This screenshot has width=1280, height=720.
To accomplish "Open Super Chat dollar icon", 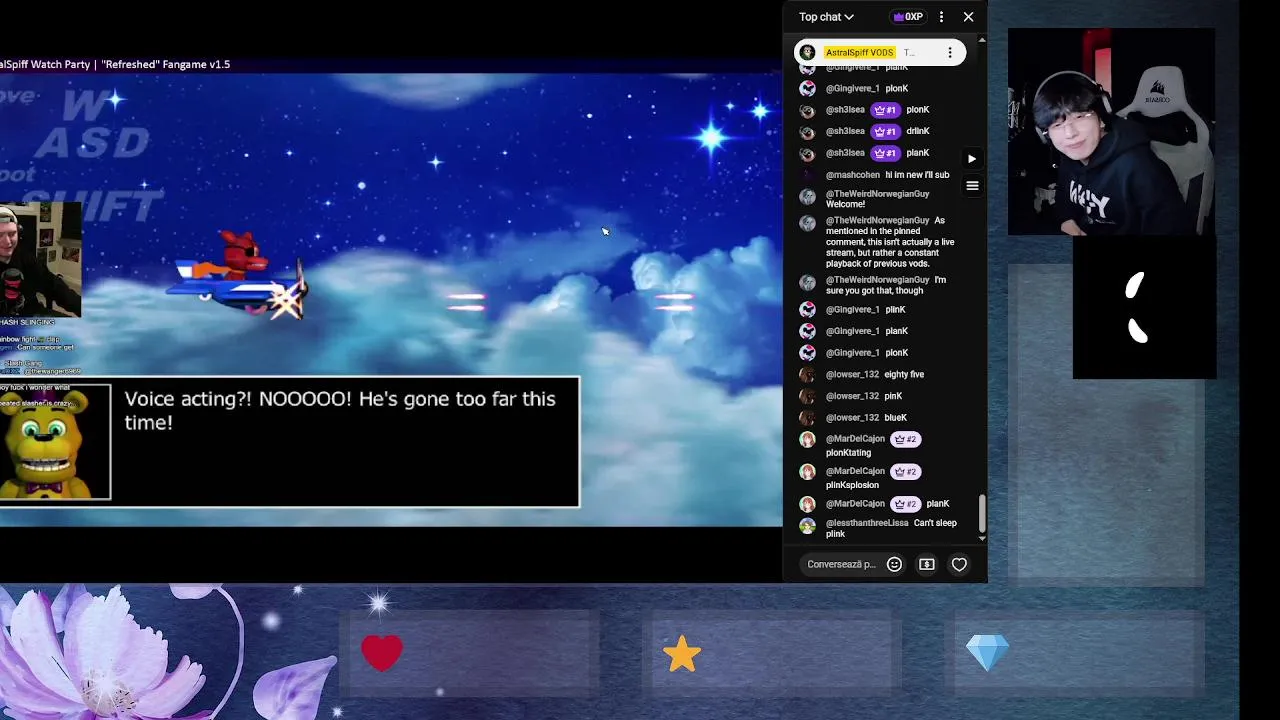I will click(927, 565).
